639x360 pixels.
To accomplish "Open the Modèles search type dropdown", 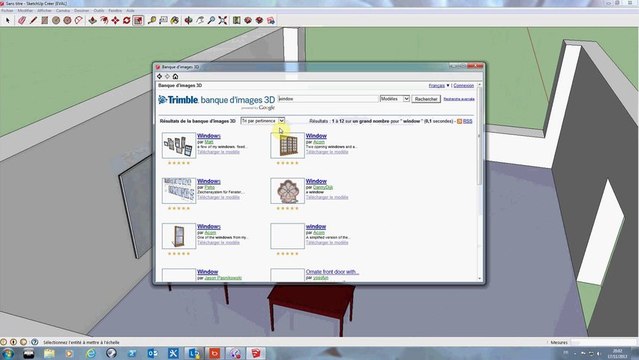I will pos(394,99).
